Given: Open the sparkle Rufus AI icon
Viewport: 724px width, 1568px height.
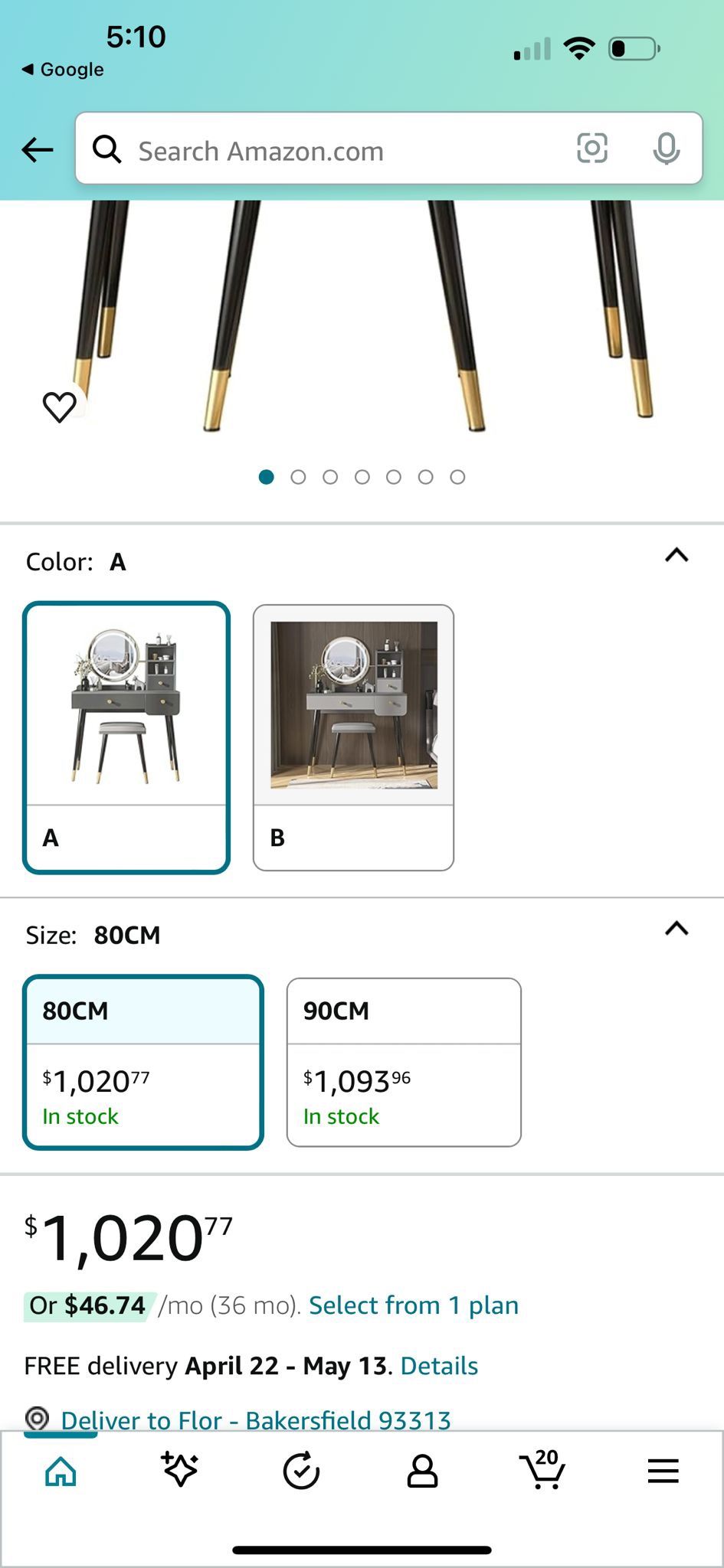Looking at the screenshot, I should (x=180, y=1470).
